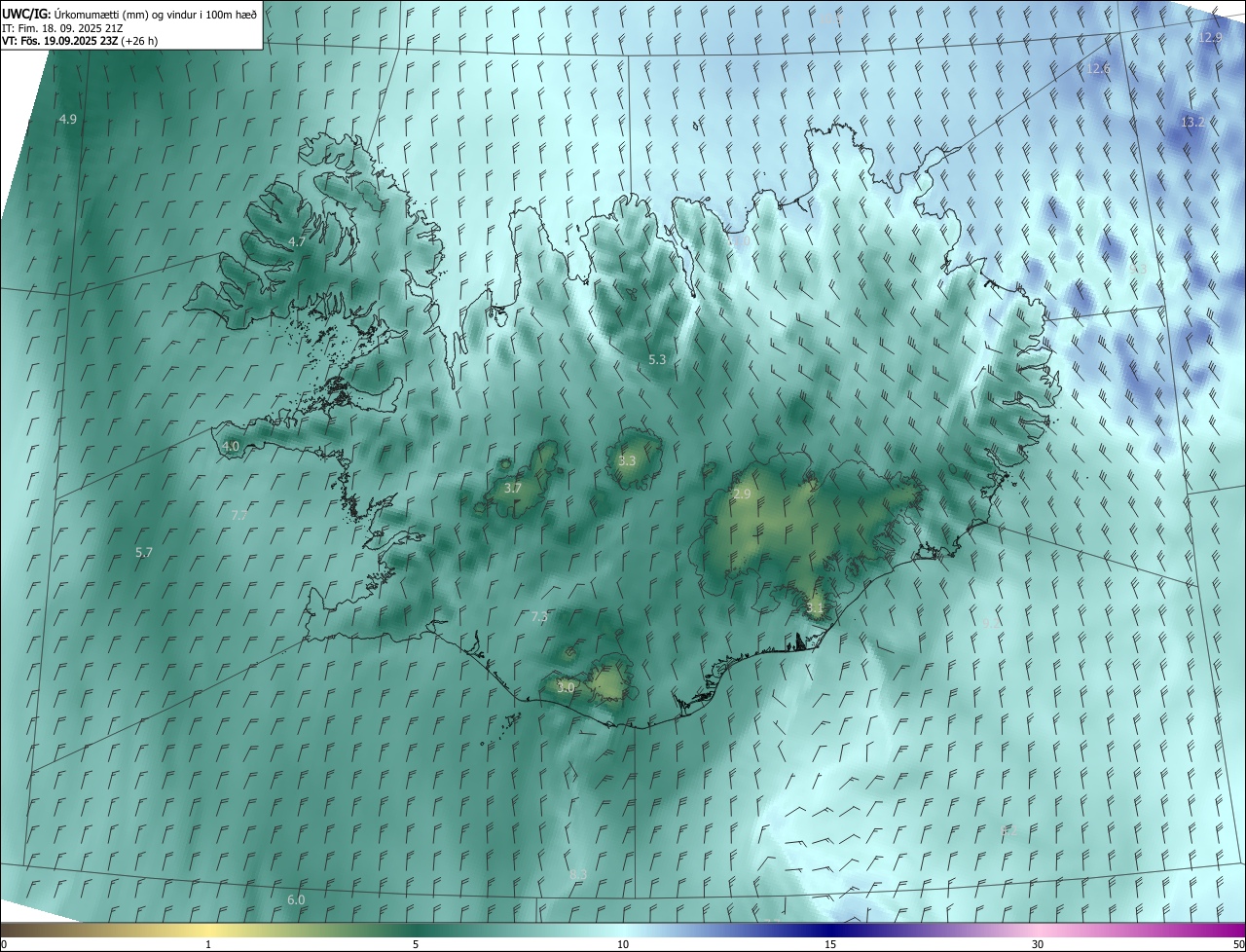This screenshot has width=1246, height=952.
Task: Click the 7.3 value in south Iceland
Action: (539, 616)
